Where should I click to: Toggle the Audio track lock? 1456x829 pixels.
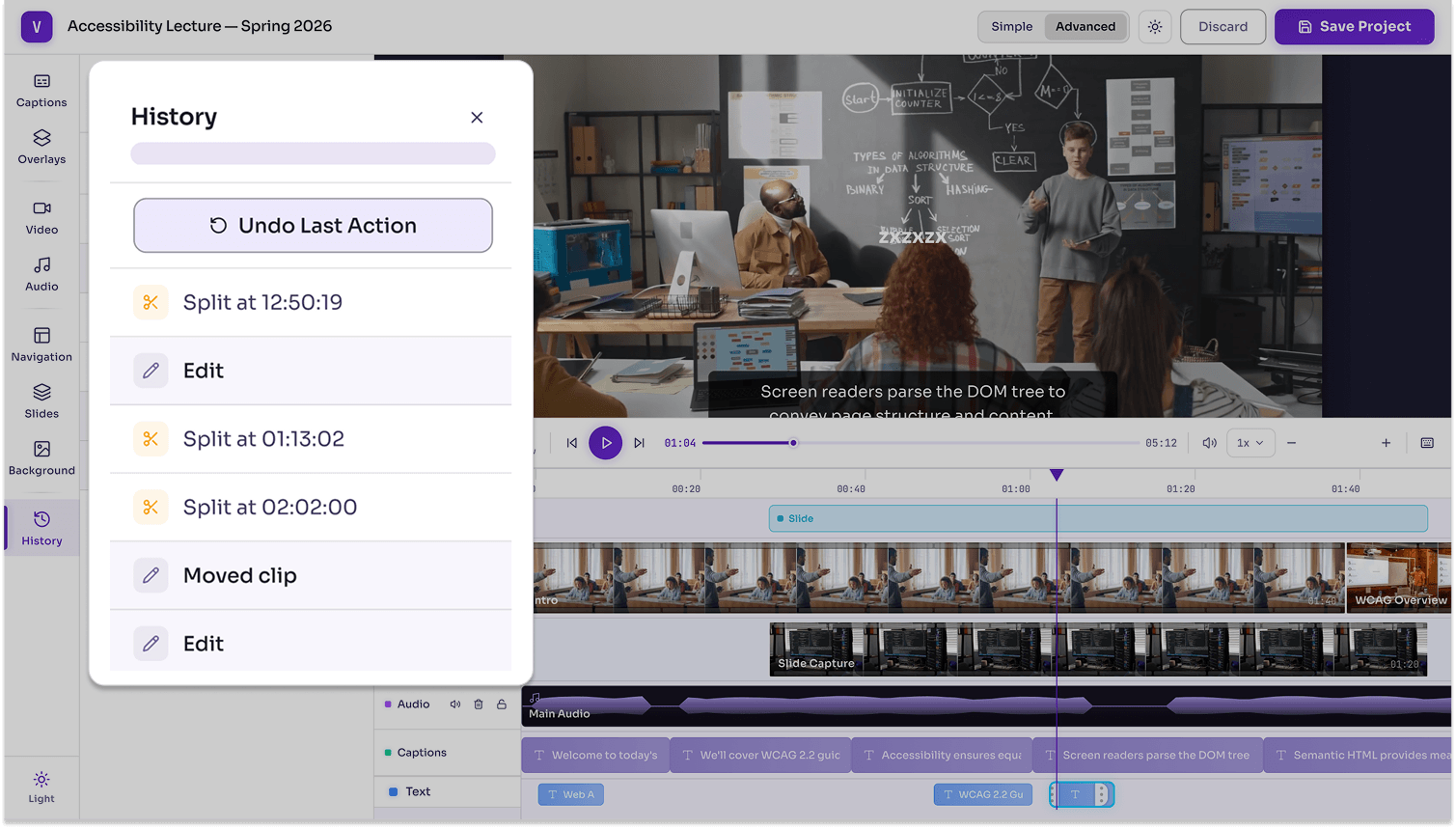click(x=502, y=705)
